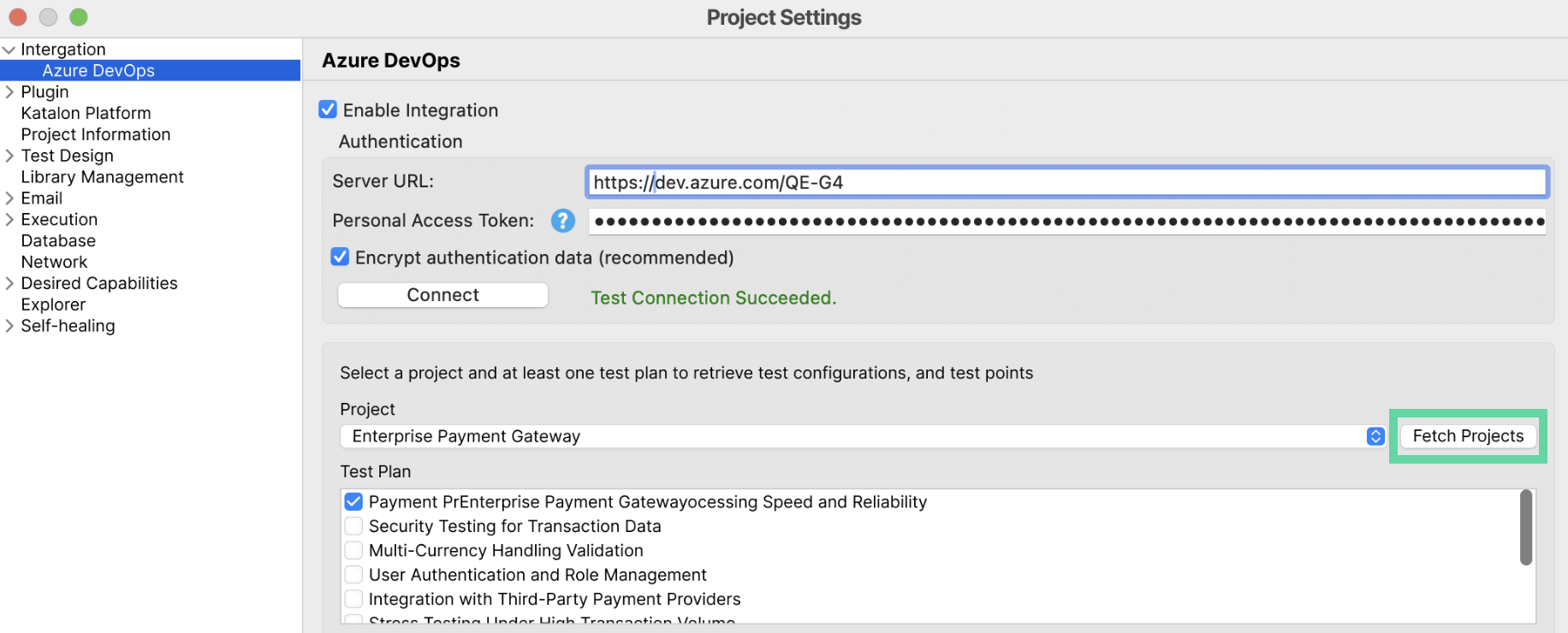Open Project Information settings

pyautogui.click(x=96, y=134)
